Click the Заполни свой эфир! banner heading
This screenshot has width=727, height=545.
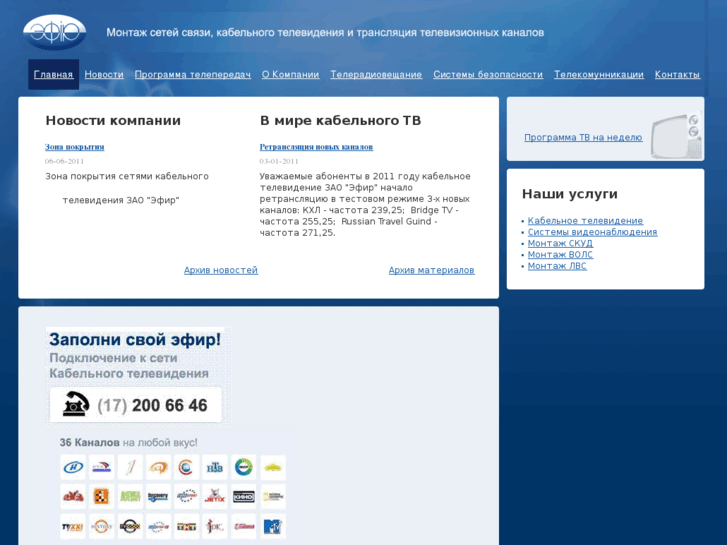[x=135, y=339]
